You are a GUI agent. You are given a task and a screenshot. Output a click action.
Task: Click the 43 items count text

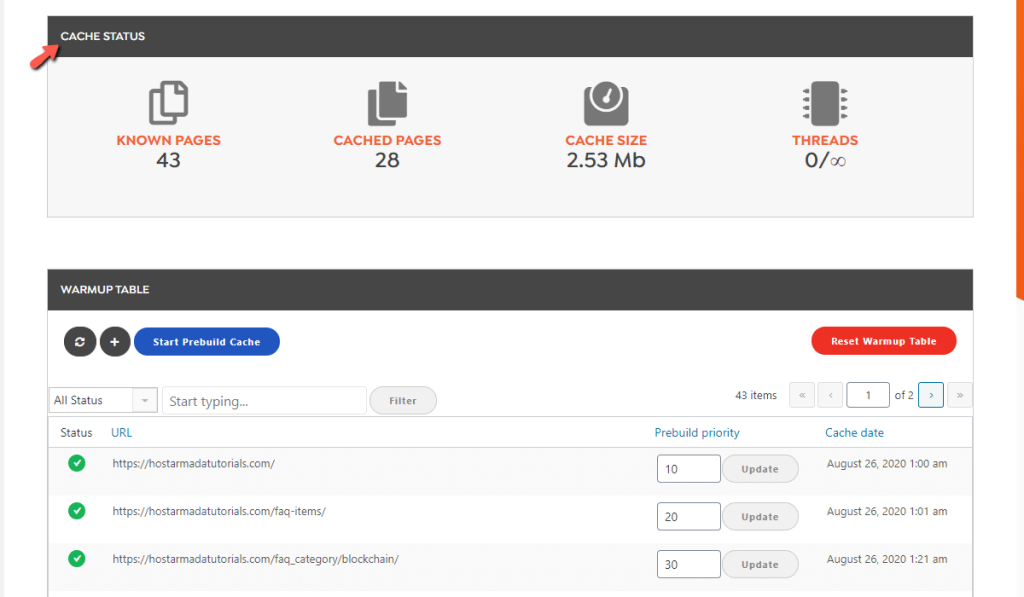(x=756, y=395)
